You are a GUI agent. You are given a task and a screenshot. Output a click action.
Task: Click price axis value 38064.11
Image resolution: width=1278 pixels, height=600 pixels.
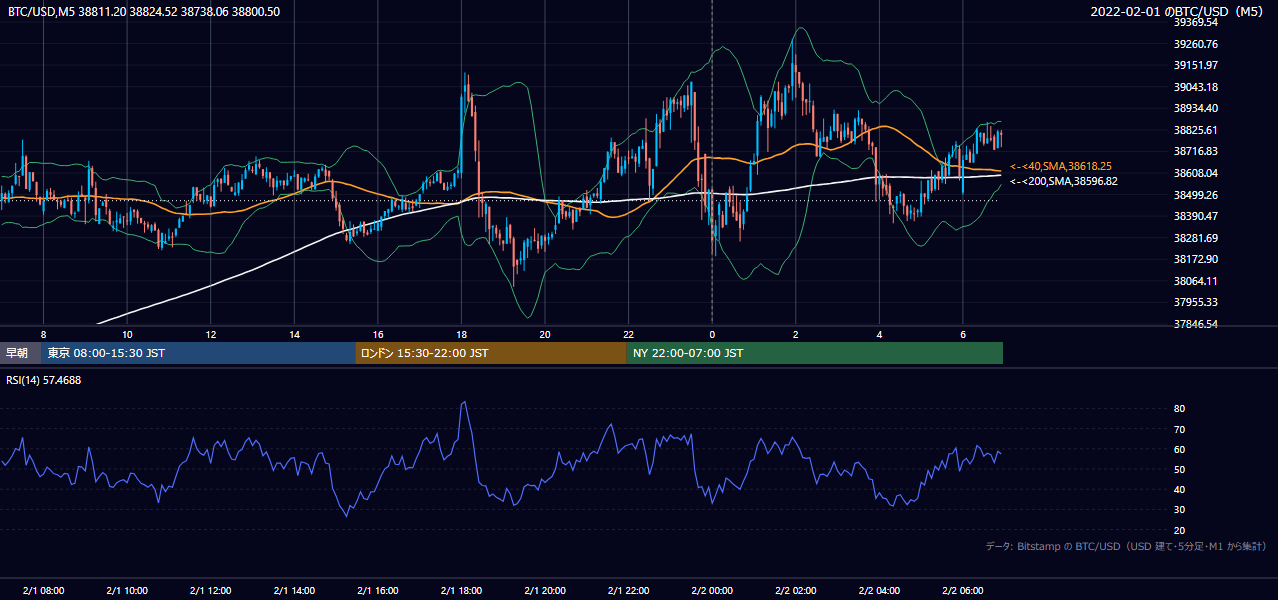(1195, 281)
